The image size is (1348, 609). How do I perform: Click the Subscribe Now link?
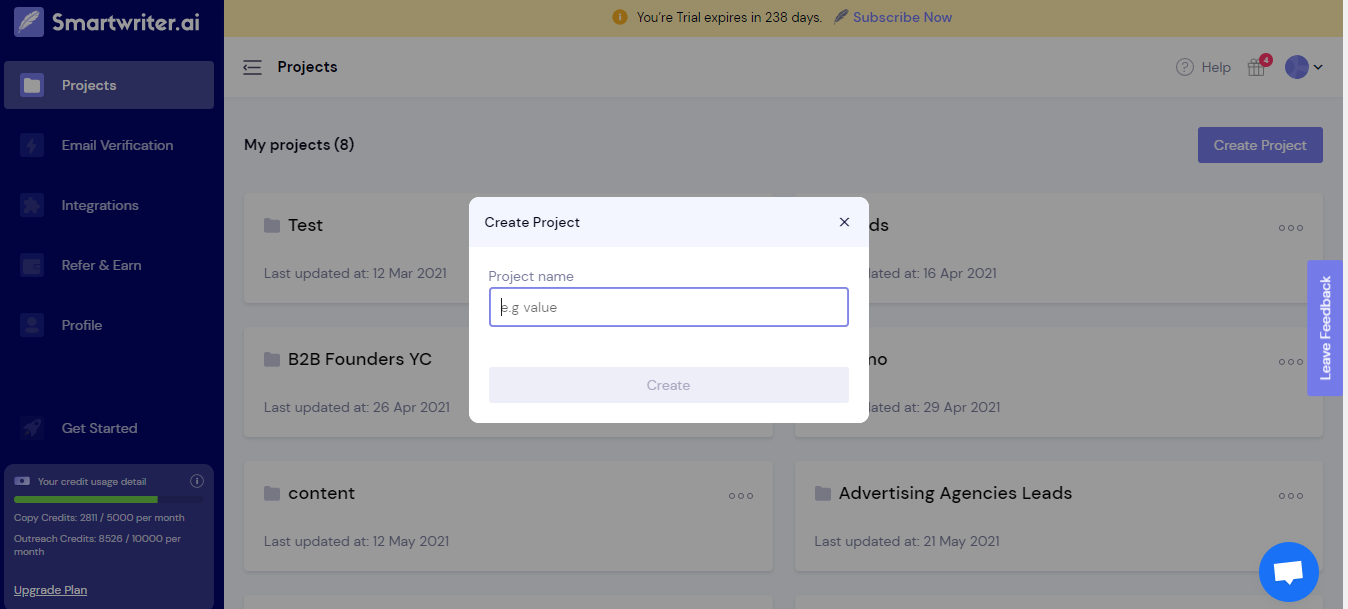[902, 17]
